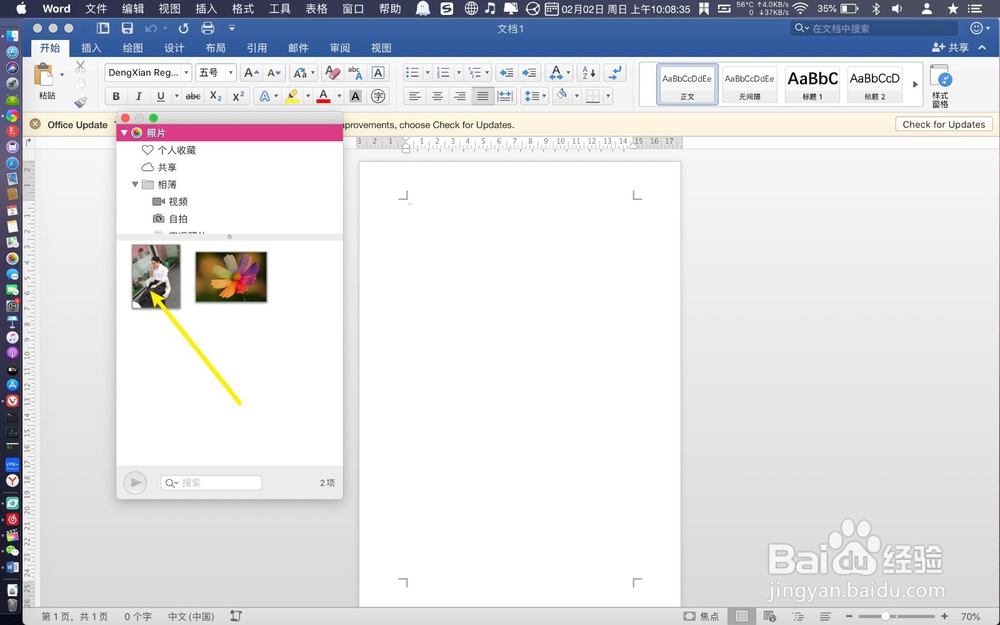Switch to the 插入 ribbon tab
The height and width of the screenshot is (625, 1000).
[91, 48]
